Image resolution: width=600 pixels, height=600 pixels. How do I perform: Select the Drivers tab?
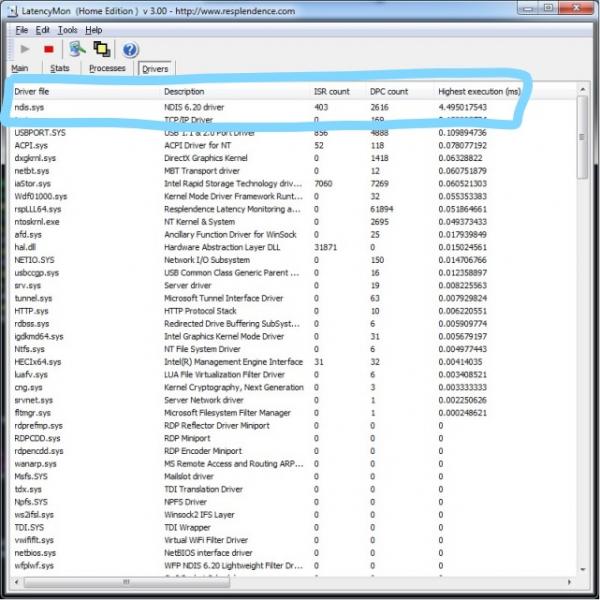[155, 68]
